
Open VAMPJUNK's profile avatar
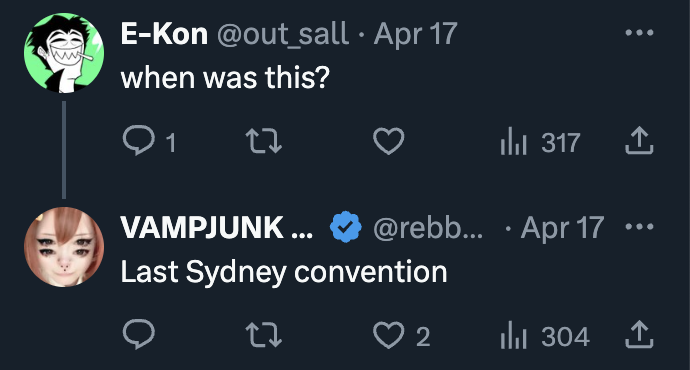tap(64, 247)
